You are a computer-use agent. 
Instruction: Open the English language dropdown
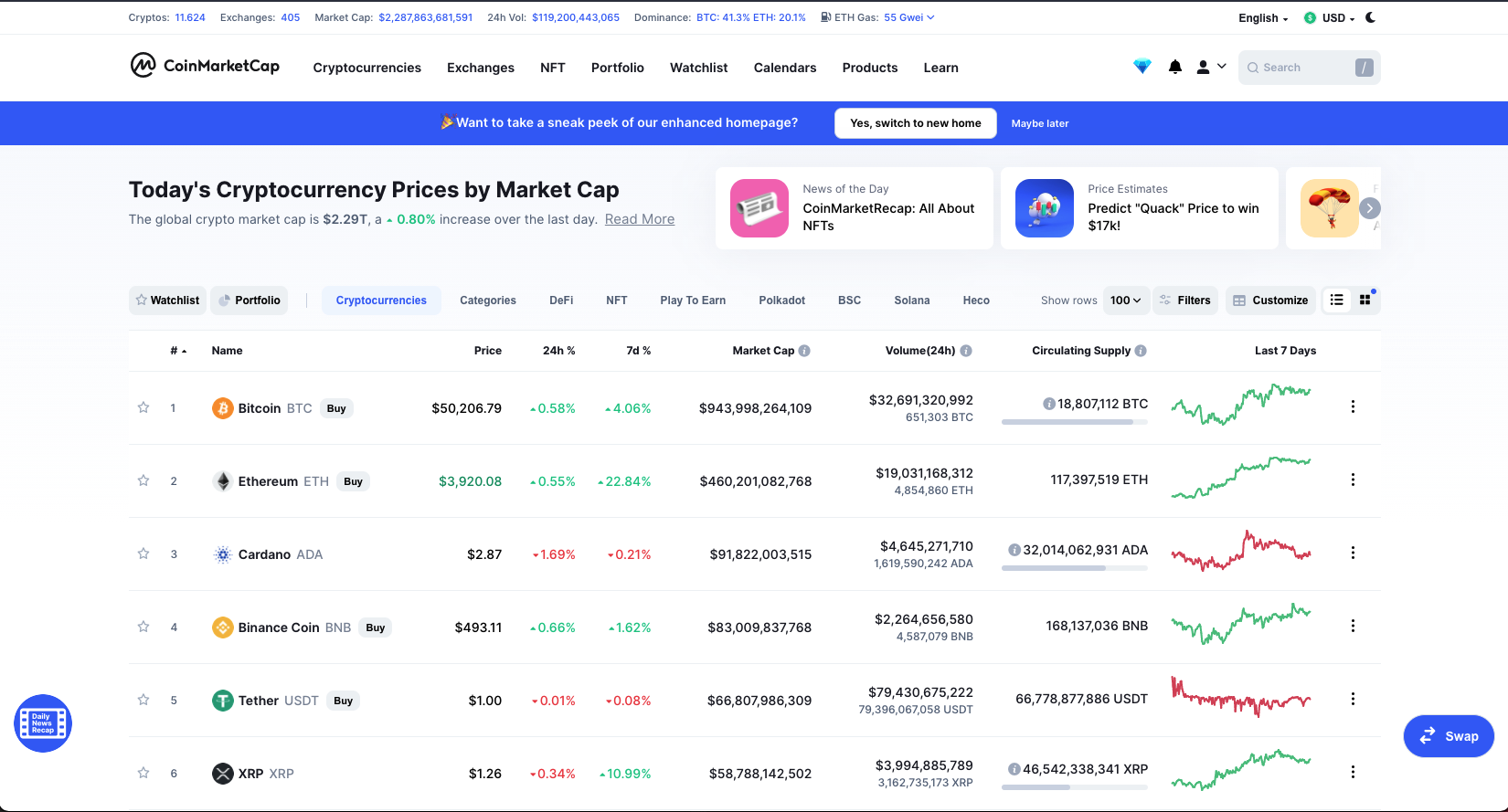[x=1263, y=17]
